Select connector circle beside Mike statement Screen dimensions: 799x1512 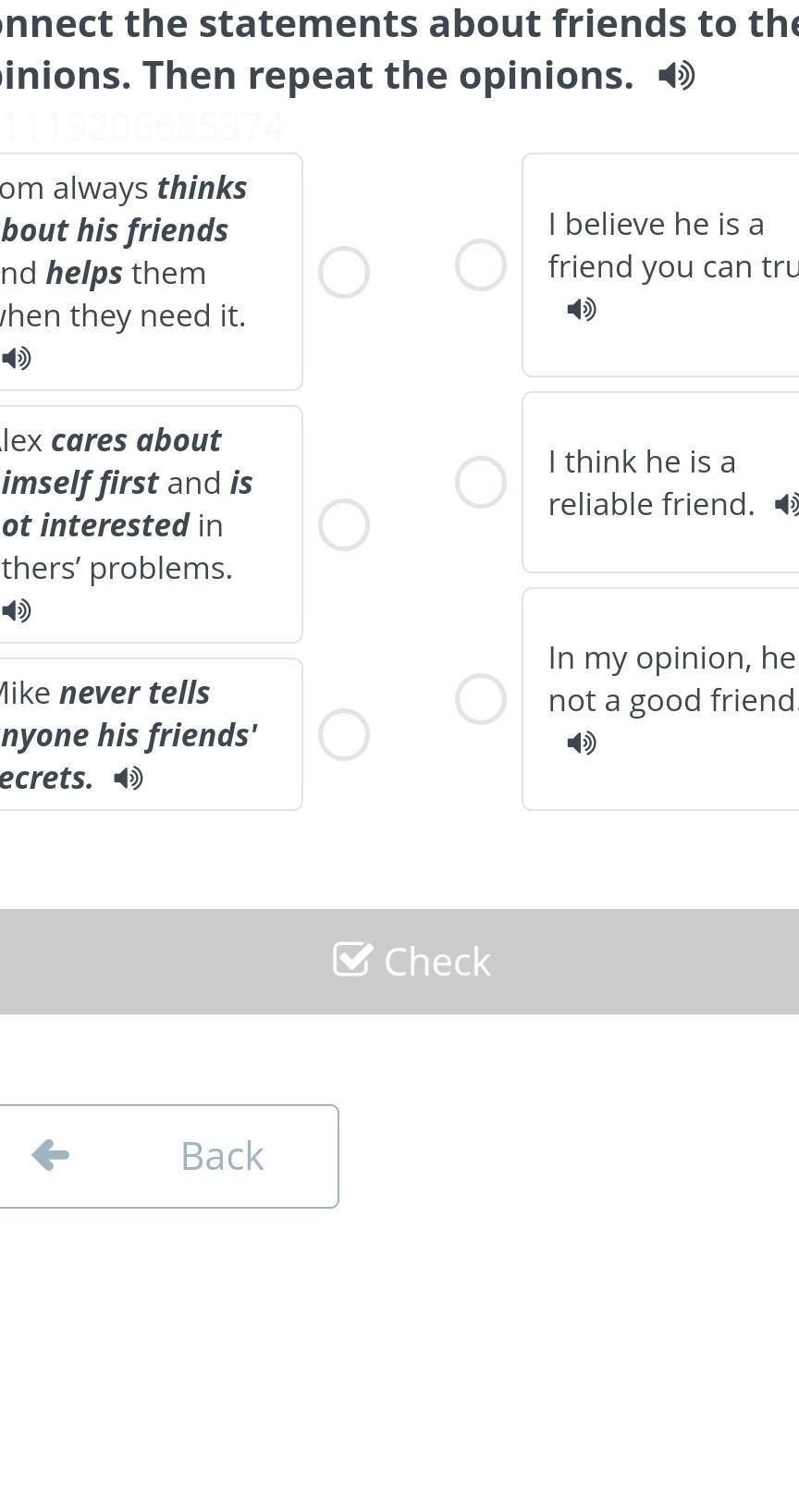coord(344,735)
